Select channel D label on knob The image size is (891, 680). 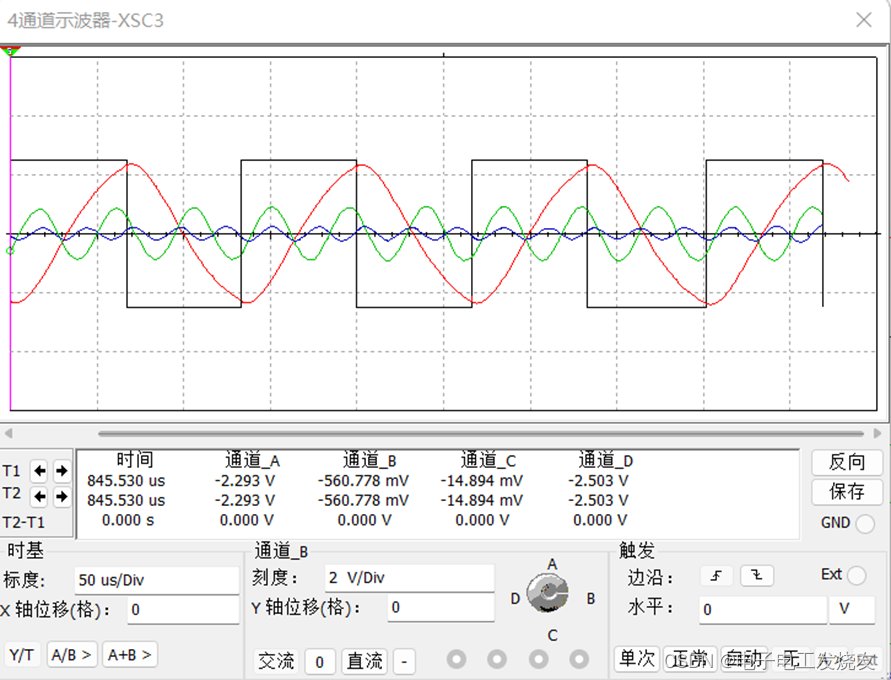coord(515,598)
